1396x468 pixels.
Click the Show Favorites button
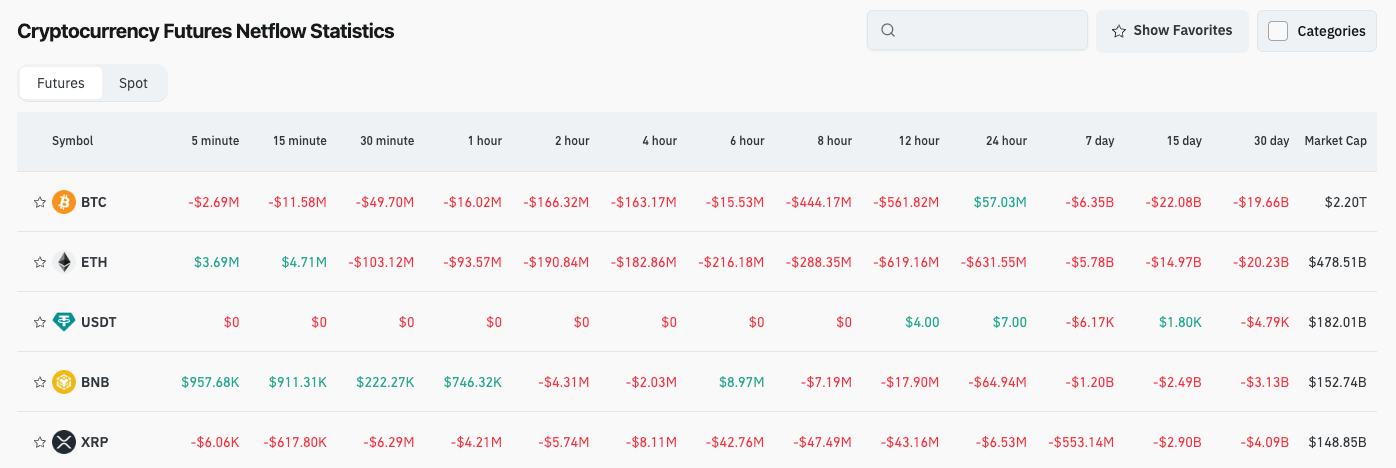point(1172,31)
